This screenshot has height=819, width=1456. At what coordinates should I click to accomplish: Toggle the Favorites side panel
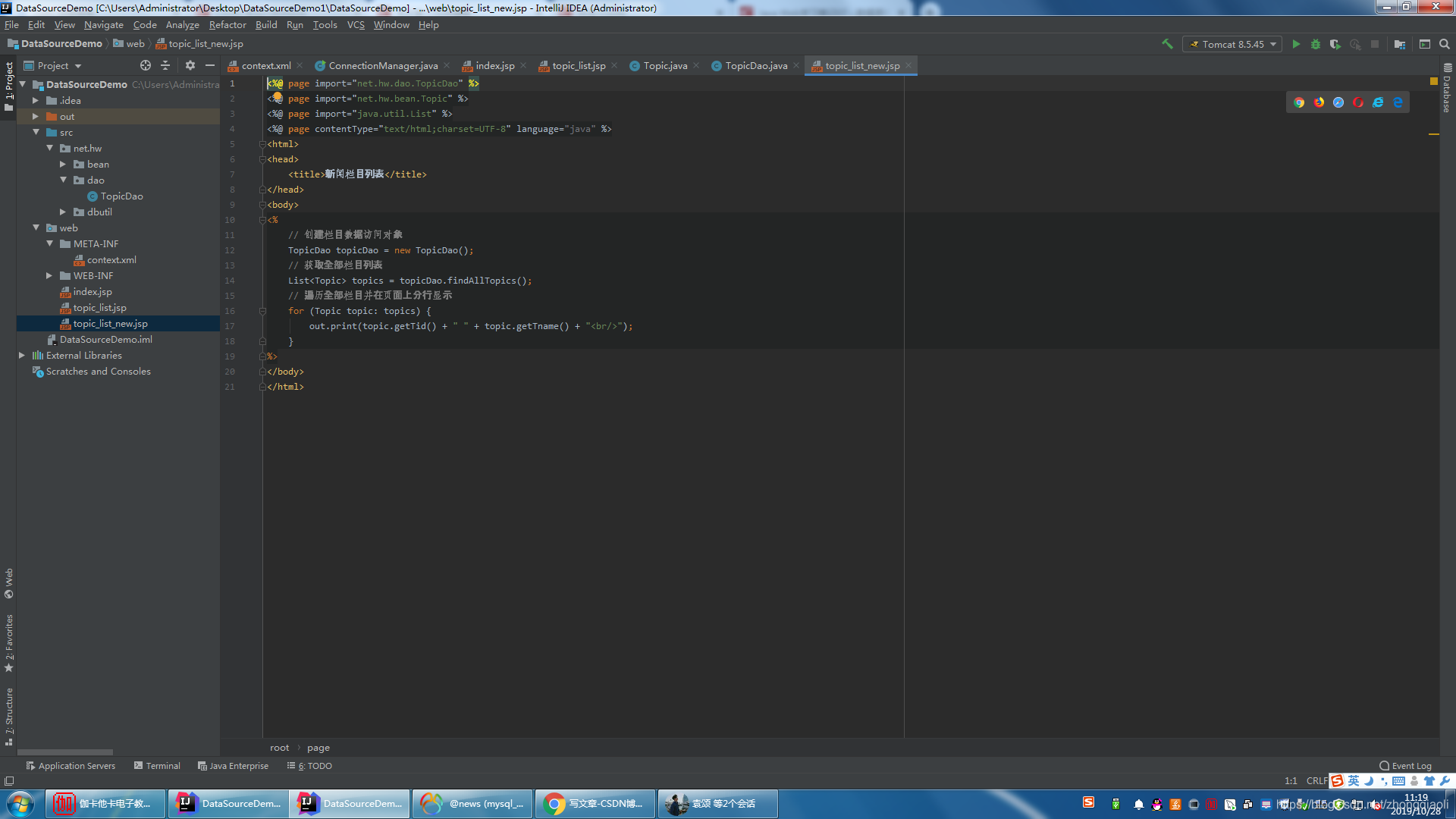tap(9, 641)
